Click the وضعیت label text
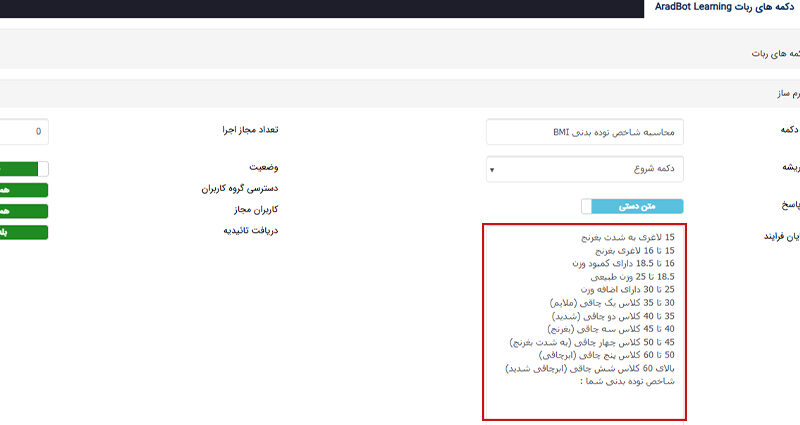The image size is (800, 425). pos(264,167)
